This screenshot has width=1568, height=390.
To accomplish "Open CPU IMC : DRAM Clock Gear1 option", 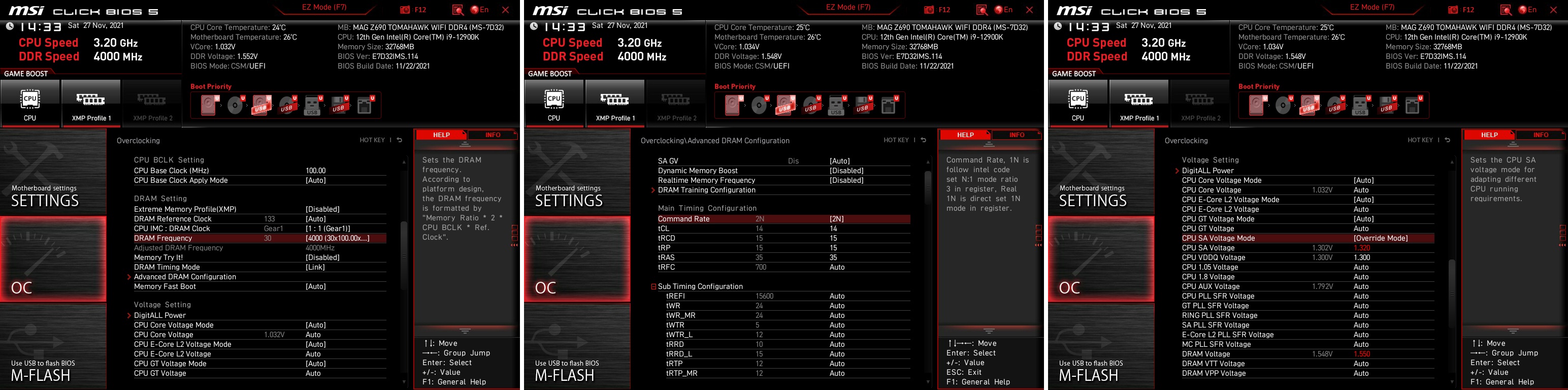I will point(260,229).
